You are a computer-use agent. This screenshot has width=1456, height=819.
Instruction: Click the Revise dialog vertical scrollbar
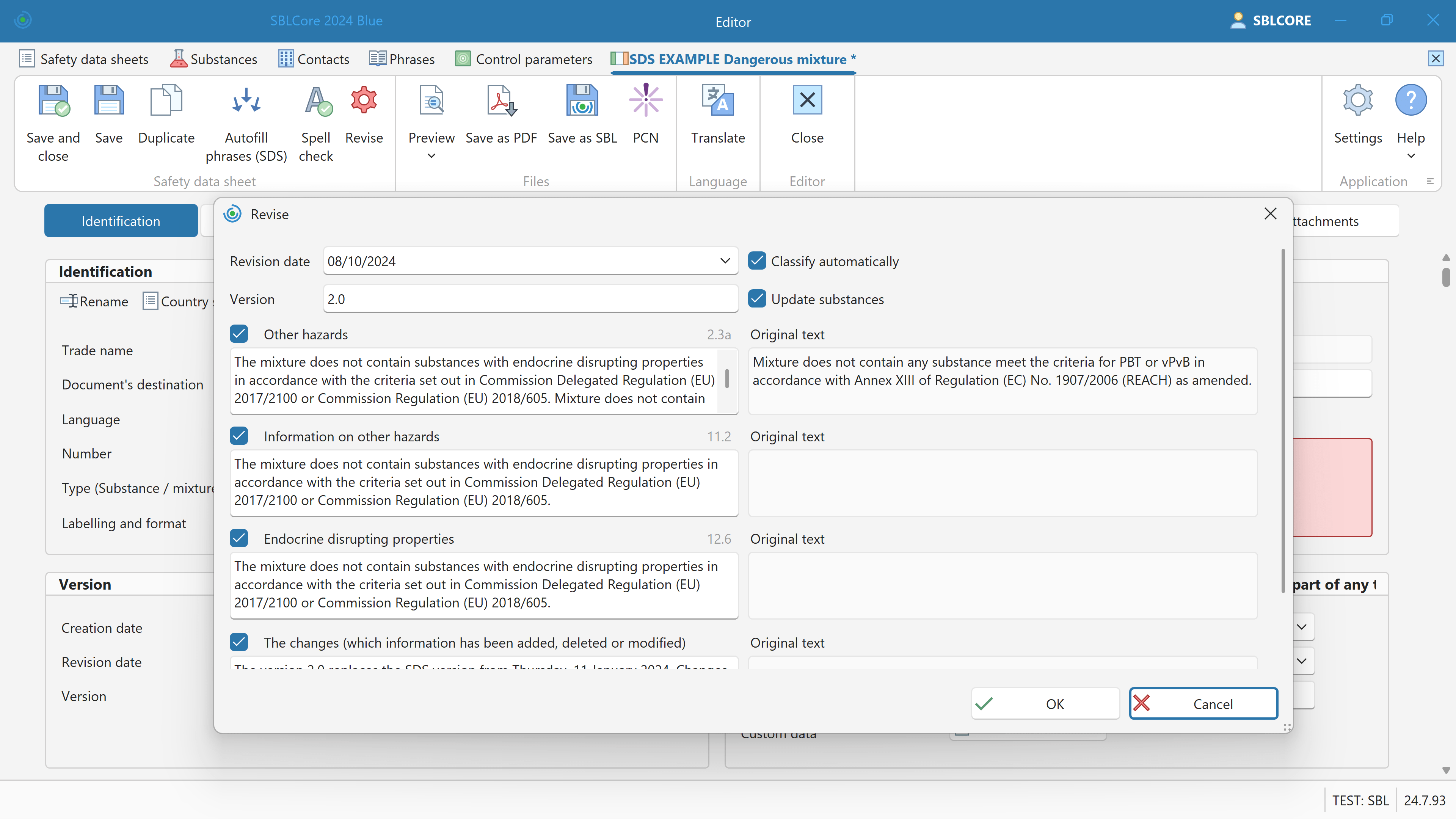coord(1282,421)
